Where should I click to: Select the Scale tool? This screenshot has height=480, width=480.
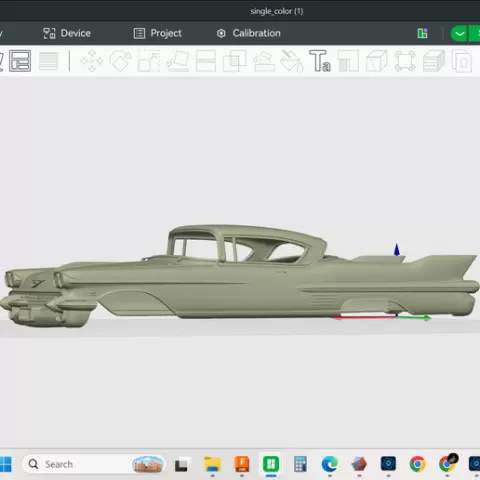(149, 61)
